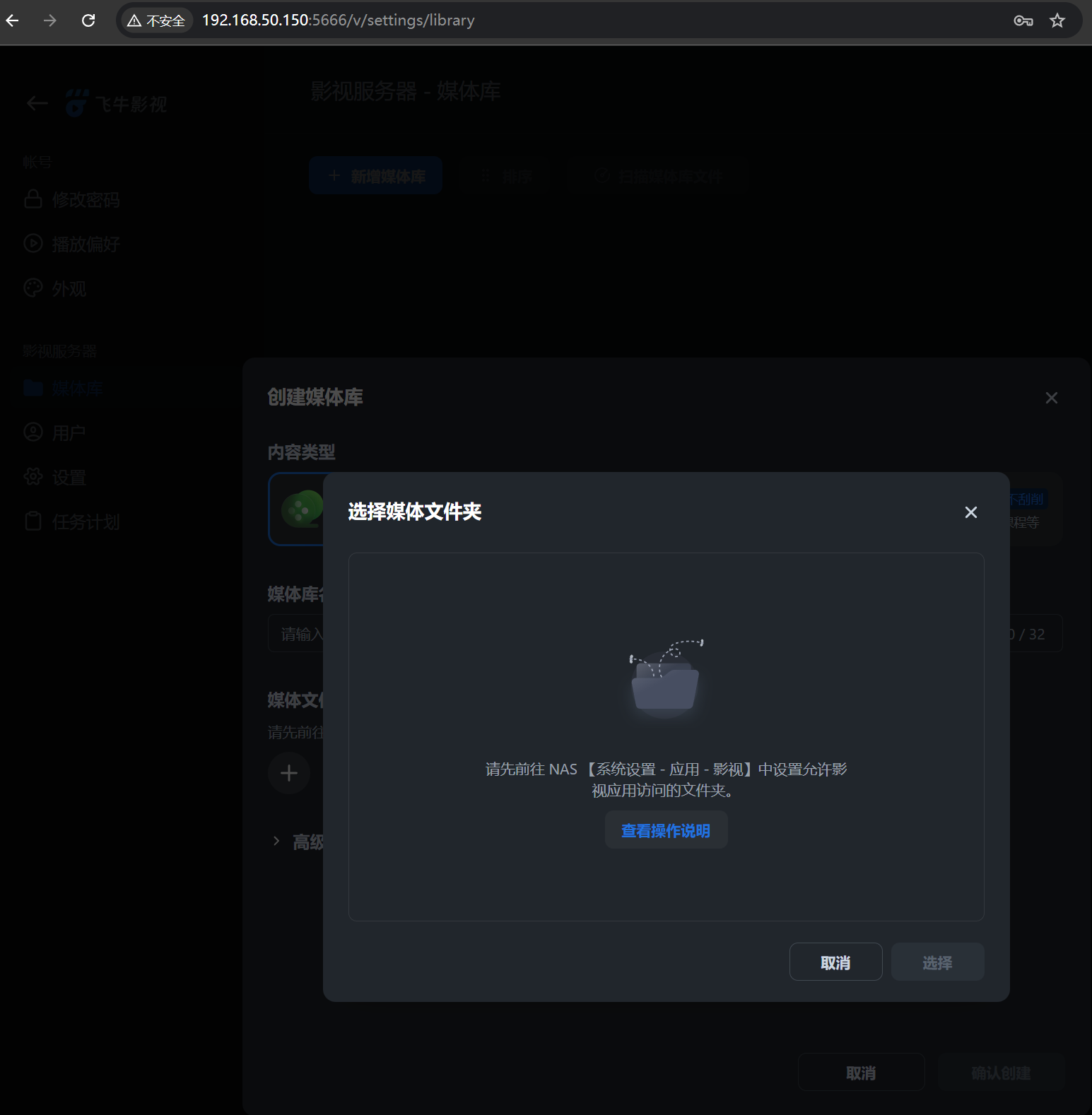Click the browser forward arrow
The width and height of the screenshot is (1092, 1115).
(50, 20)
